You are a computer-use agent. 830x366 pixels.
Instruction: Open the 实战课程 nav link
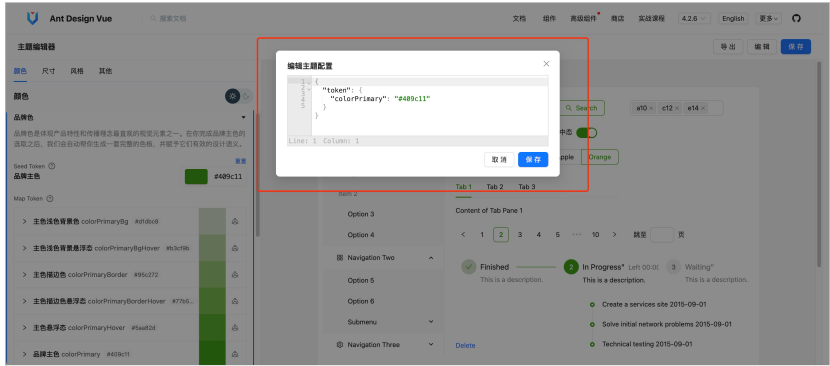[x=651, y=19]
